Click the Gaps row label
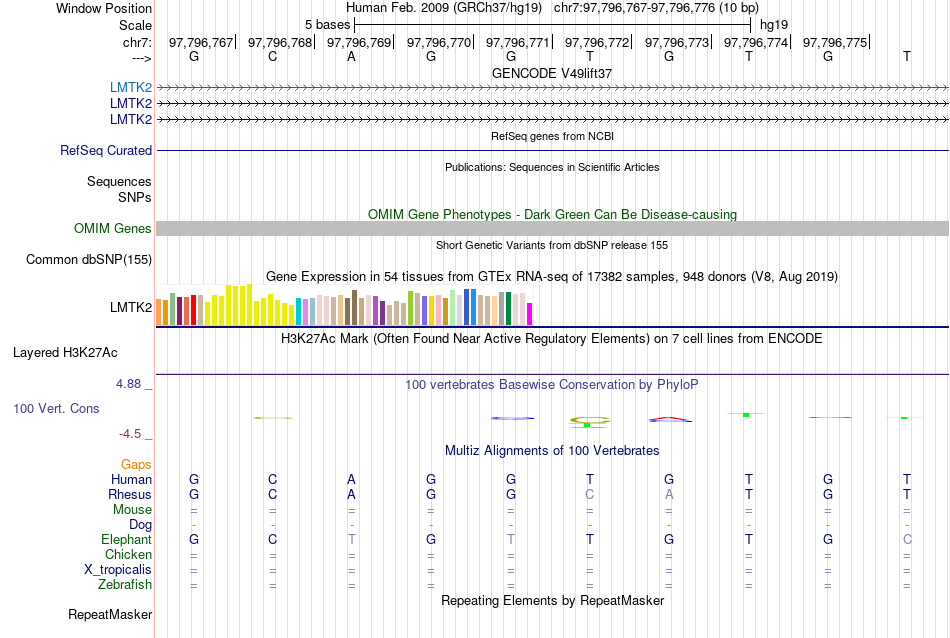 (136, 465)
